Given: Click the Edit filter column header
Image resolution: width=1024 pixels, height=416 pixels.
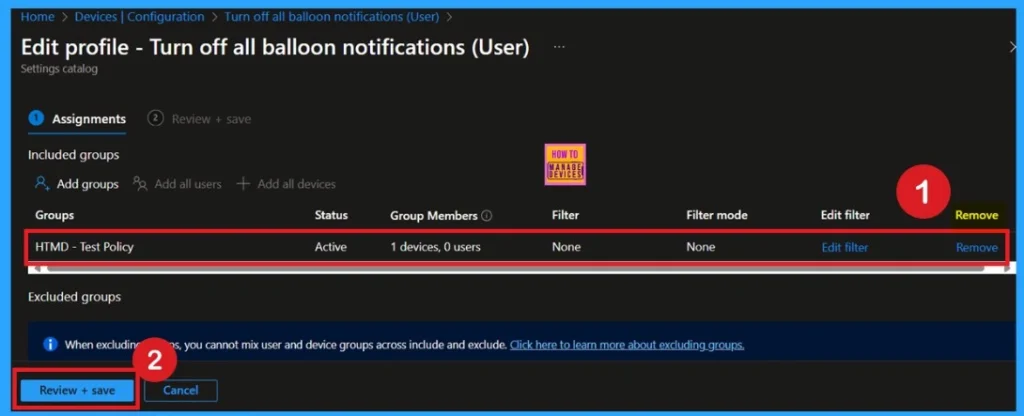Looking at the screenshot, I should [x=845, y=215].
